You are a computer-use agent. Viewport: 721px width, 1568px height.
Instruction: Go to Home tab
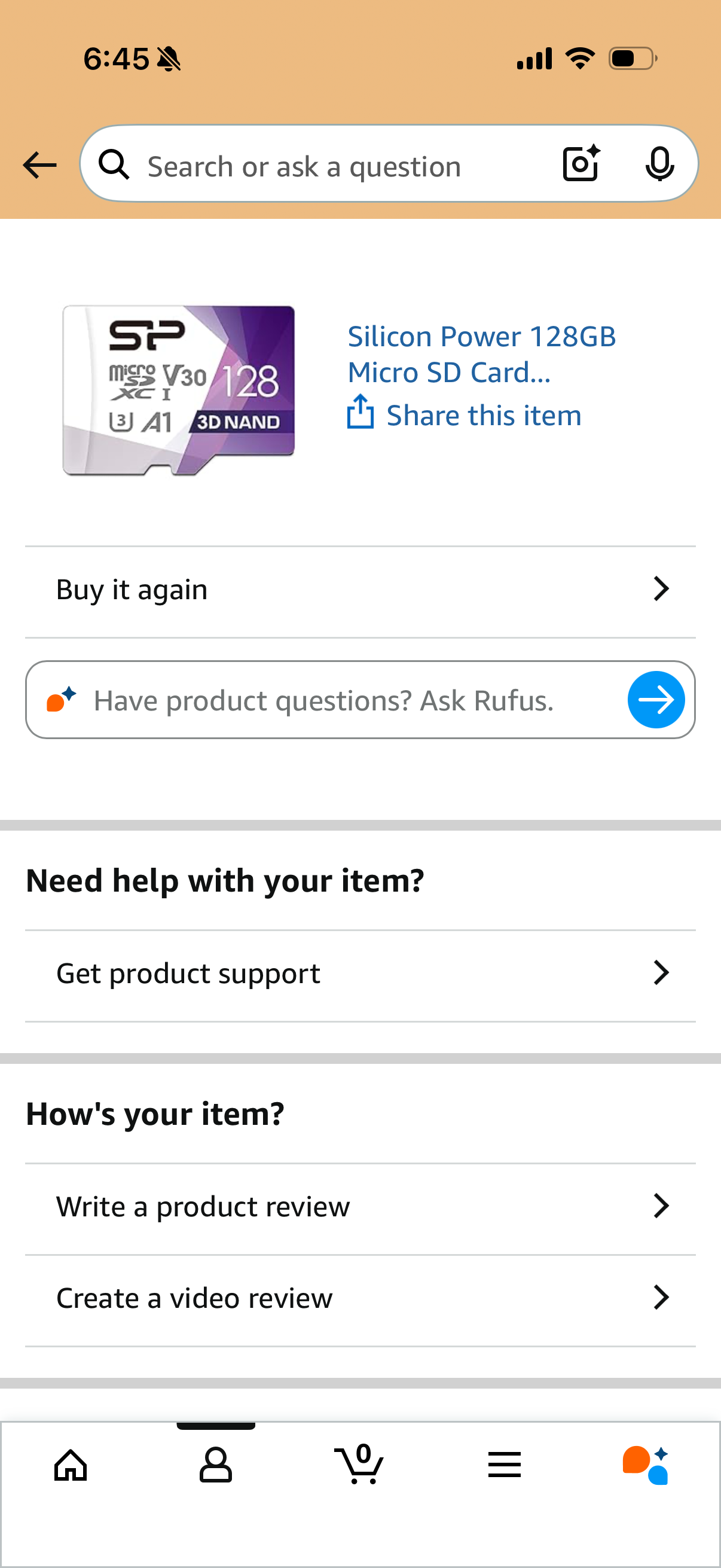click(71, 1465)
